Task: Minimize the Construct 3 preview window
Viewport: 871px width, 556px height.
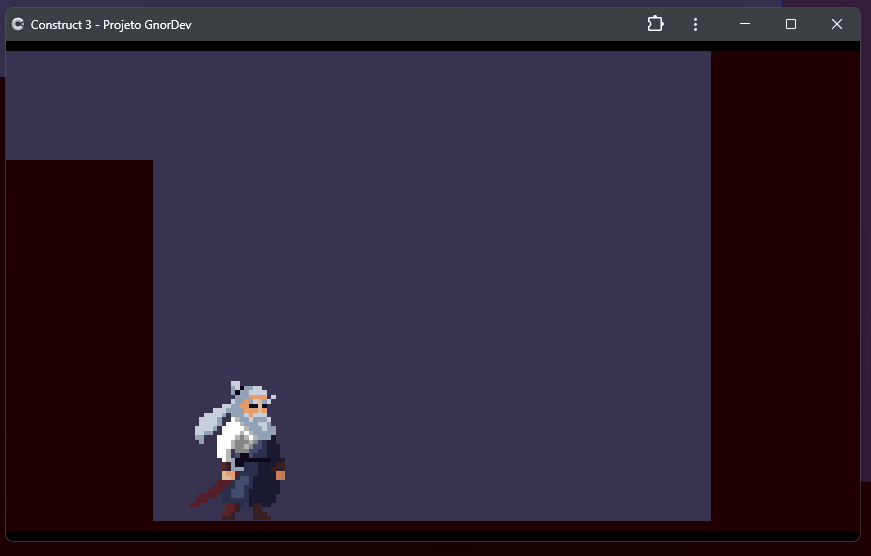Action: click(x=745, y=24)
